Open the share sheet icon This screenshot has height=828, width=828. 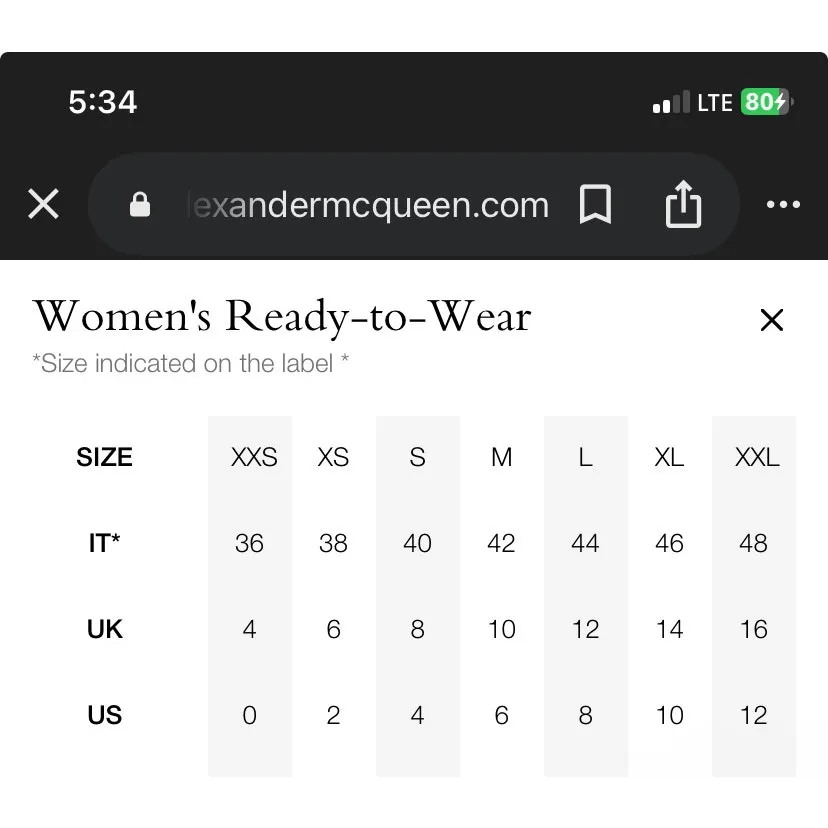[683, 205]
